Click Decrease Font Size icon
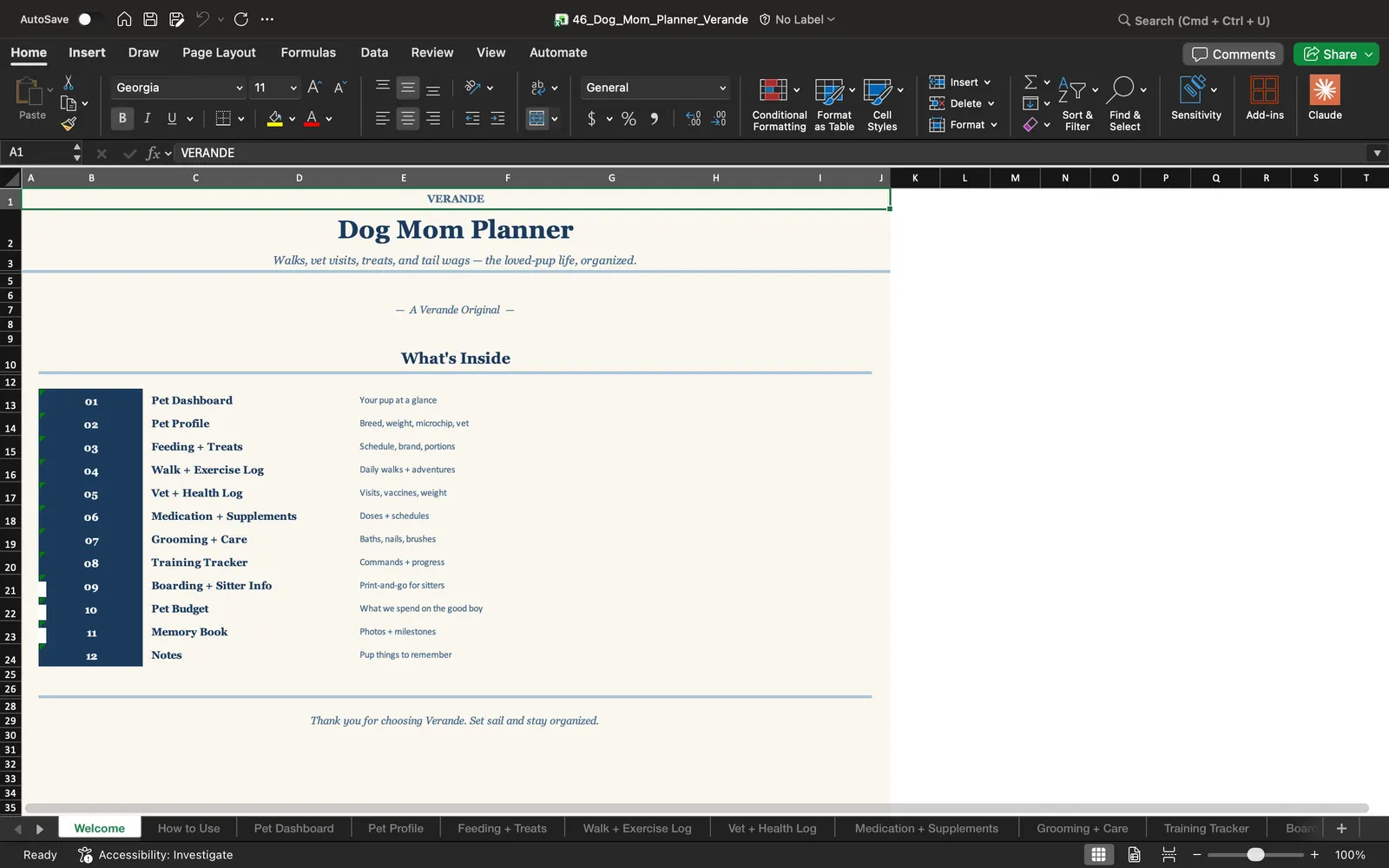This screenshot has width=1389, height=868. coord(340,88)
